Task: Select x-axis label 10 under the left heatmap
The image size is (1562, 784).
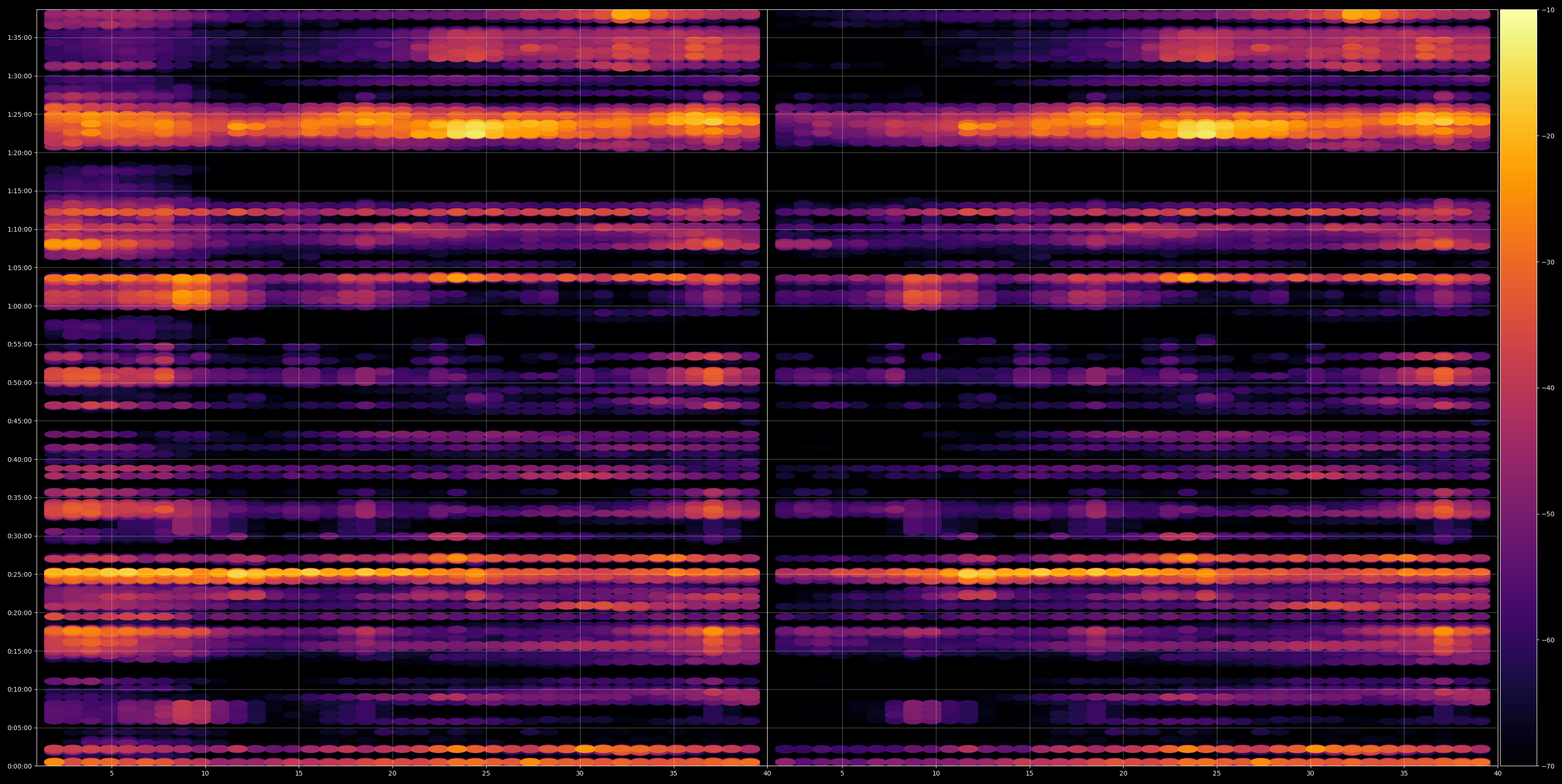Action: (205, 774)
